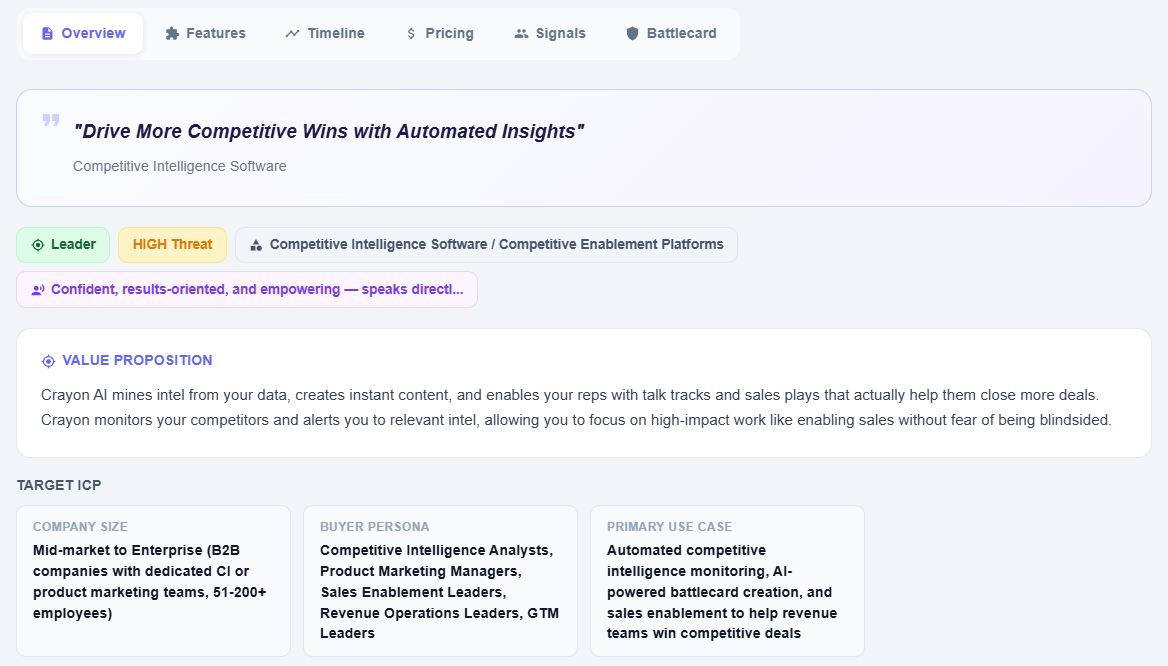The height and width of the screenshot is (666, 1168).
Task: Click the document icon on Overview tab
Action: pos(47,33)
